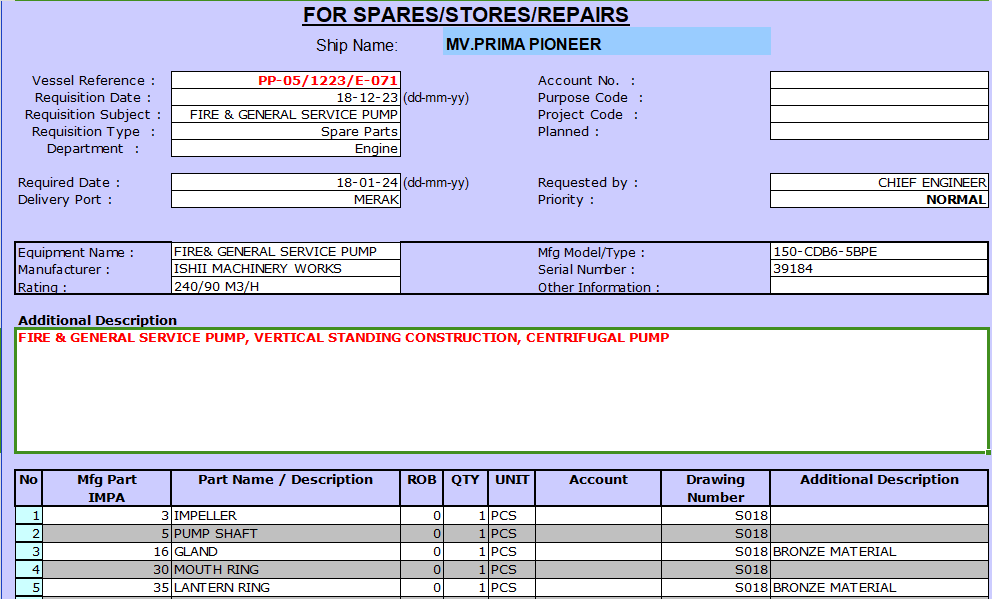Click the ship name field MV.PRIMA PIONEER
This screenshot has height=599, width=992.
606,44
